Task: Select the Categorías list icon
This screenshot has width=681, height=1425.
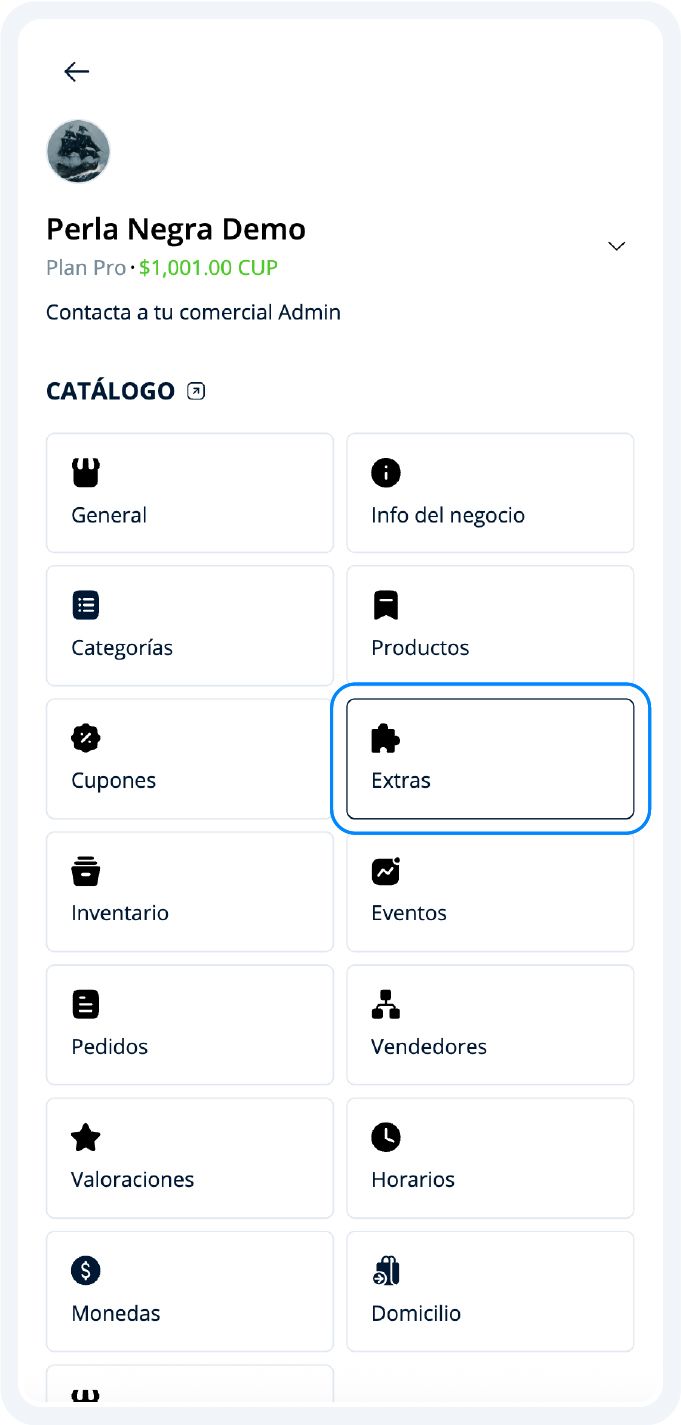Action: (x=85, y=605)
